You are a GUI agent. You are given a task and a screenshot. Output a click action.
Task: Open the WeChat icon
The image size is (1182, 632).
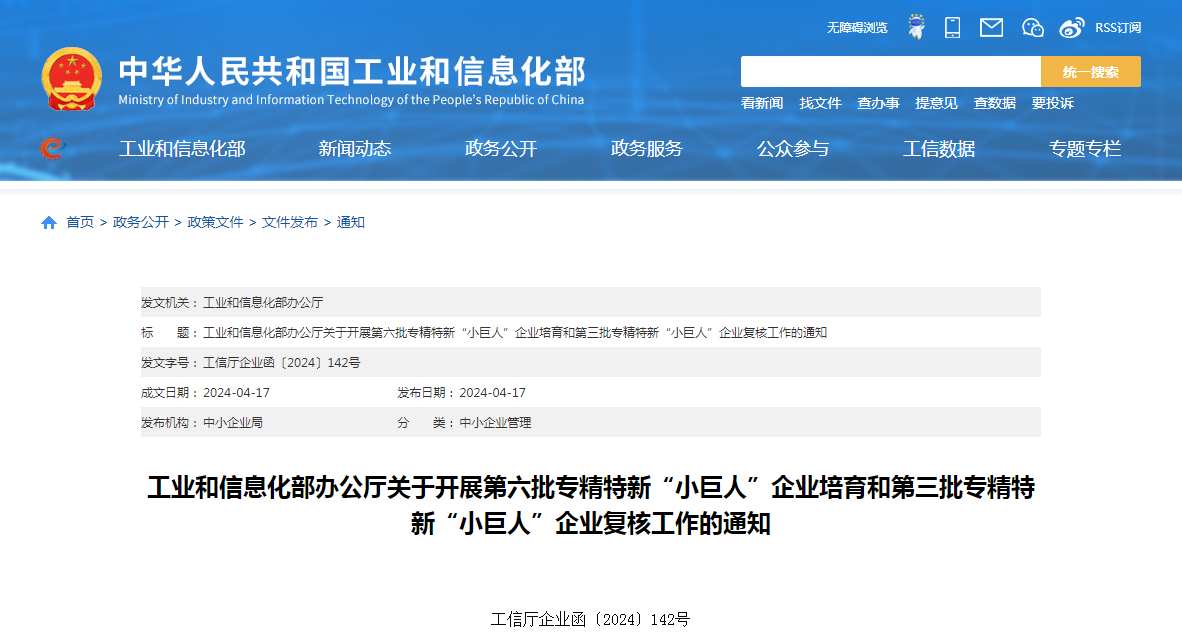[x=1033, y=28]
